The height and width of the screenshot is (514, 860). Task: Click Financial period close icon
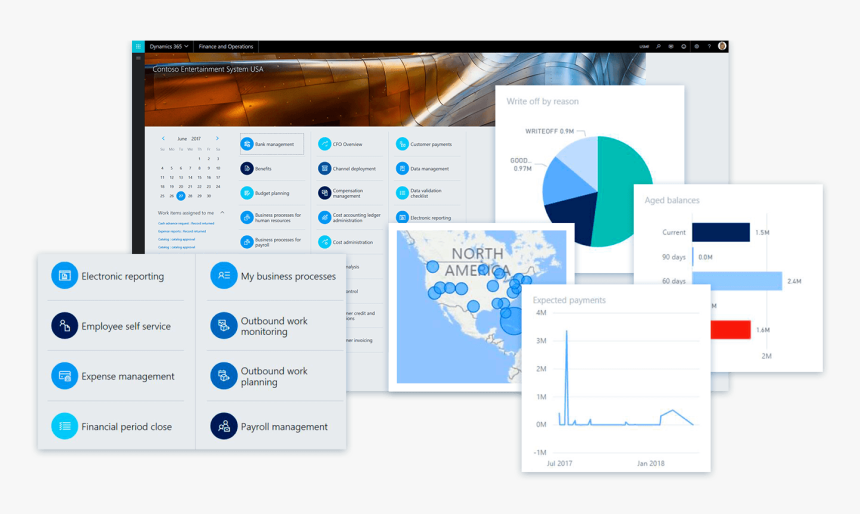point(65,426)
